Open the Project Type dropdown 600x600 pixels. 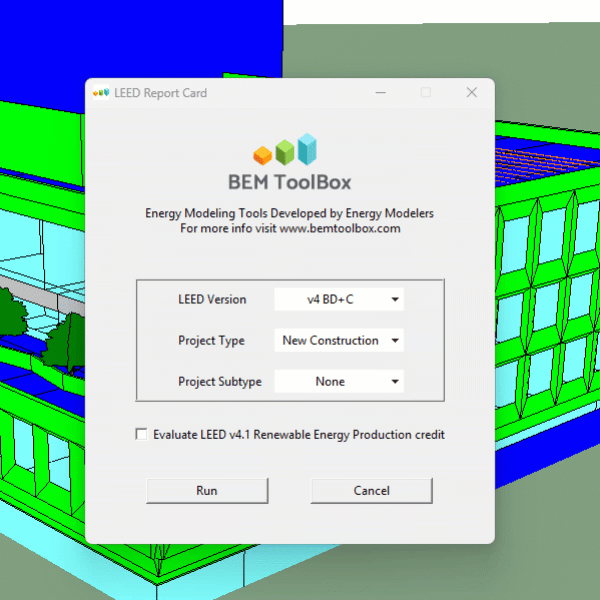tap(339, 340)
